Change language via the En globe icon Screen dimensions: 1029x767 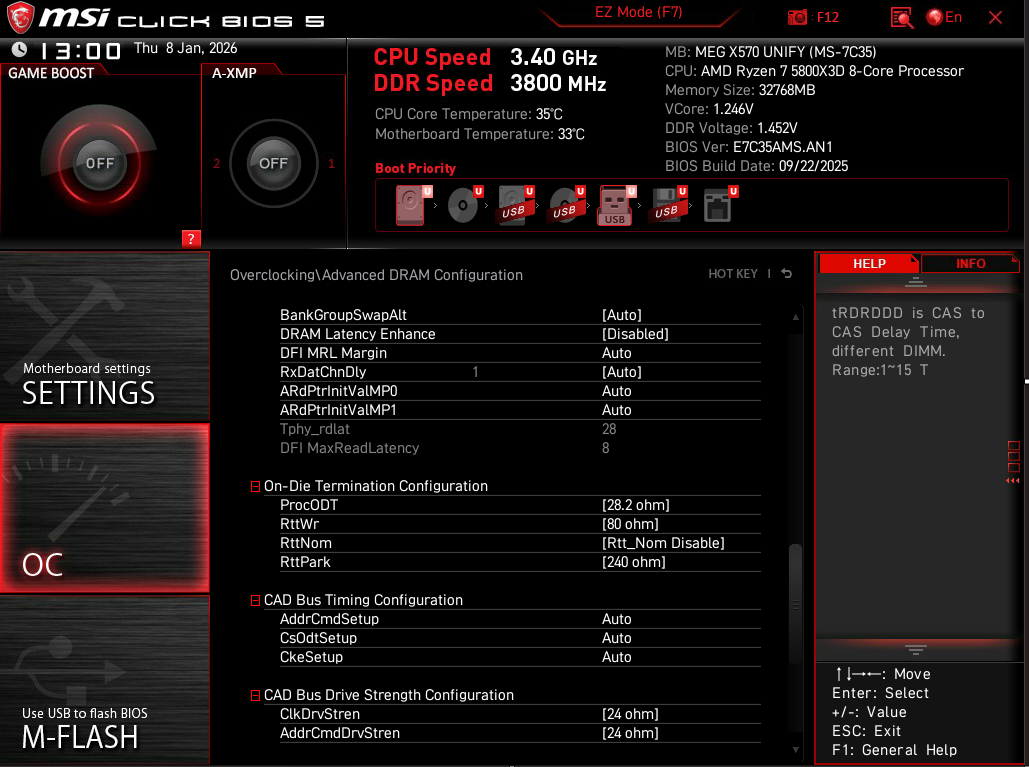(x=944, y=17)
